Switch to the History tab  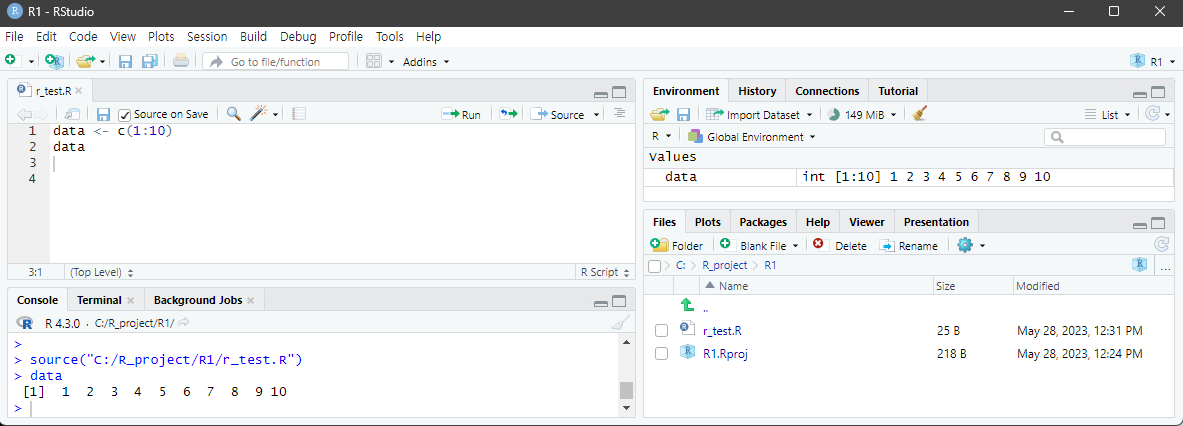click(757, 90)
